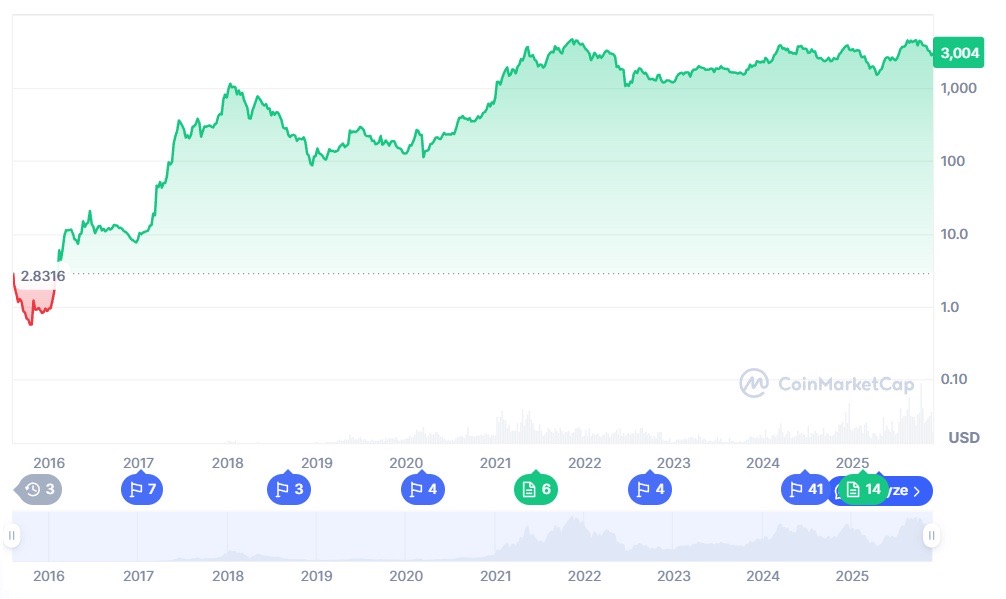Click the right range slider handle
This screenshot has width=1006, height=599.
931,536
